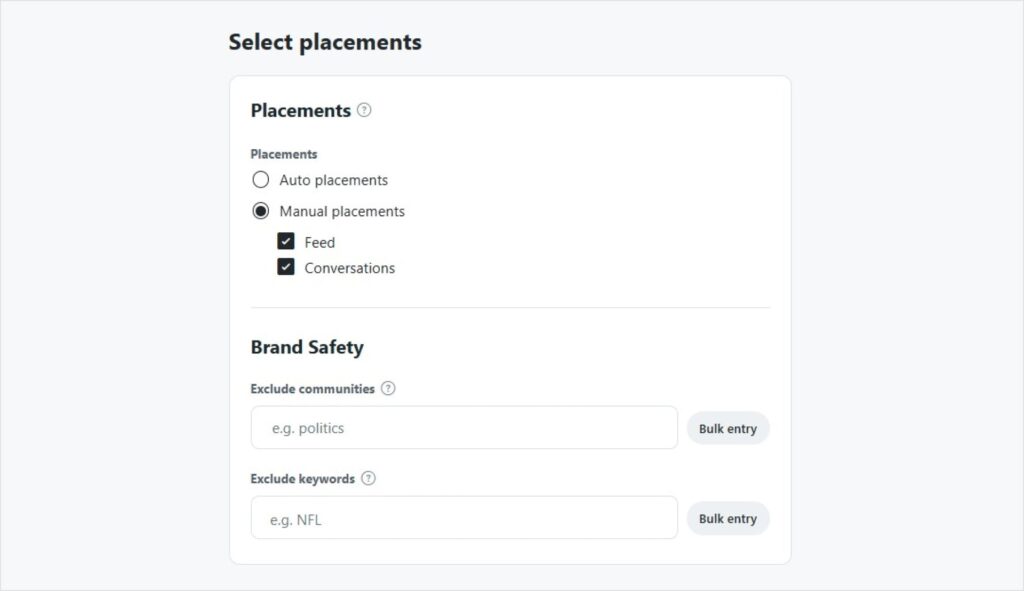Select the Auto placements radio circle
Viewport: 1024px width, 591px height.
(261, 180)
